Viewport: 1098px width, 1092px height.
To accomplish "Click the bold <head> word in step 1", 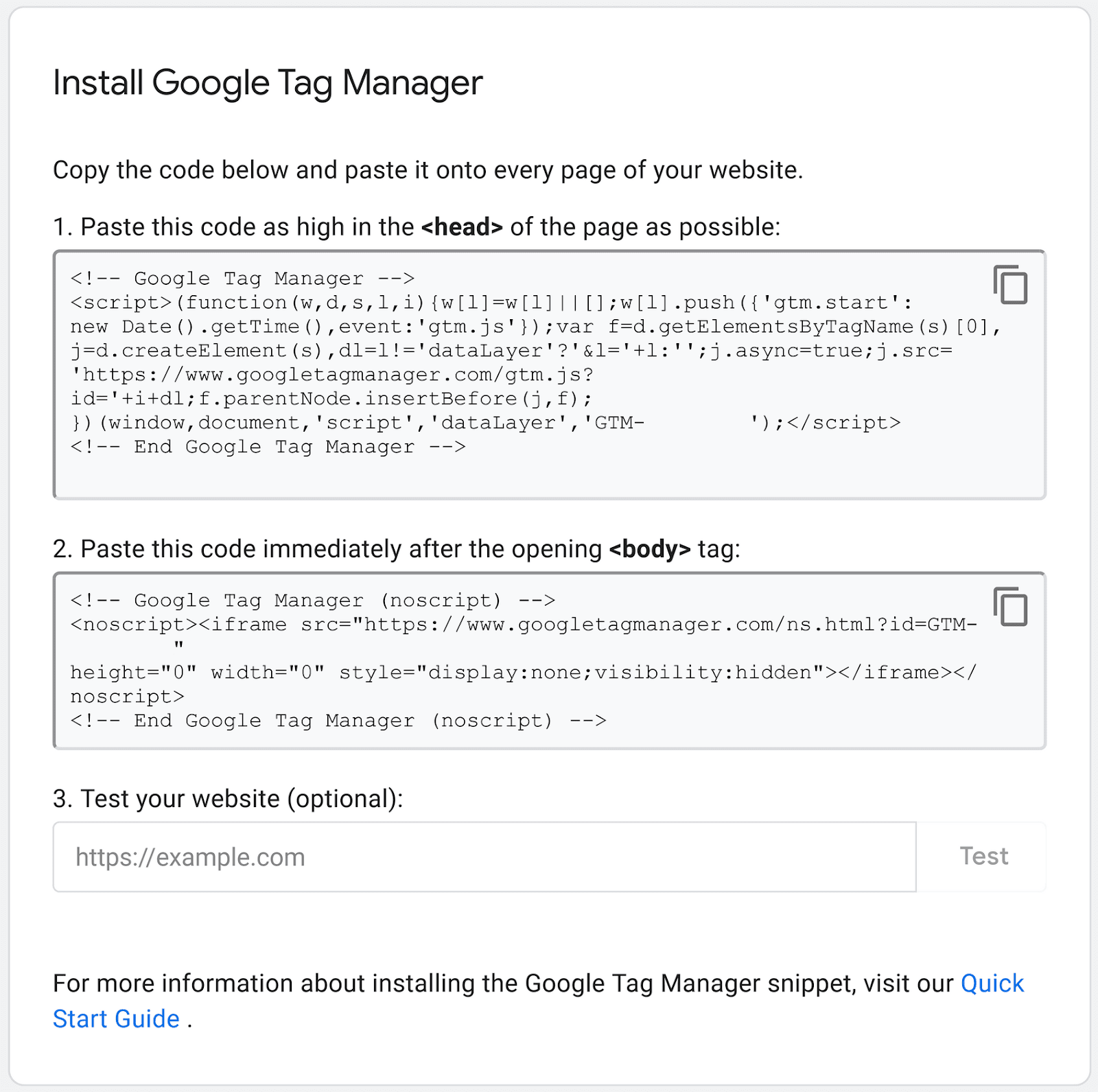I will pyautogui.click(x=462, y=227).
